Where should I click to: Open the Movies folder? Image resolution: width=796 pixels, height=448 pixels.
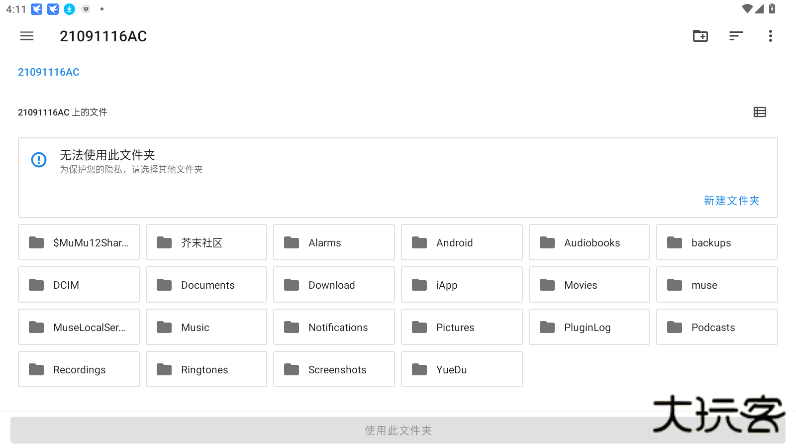[589, 284]
